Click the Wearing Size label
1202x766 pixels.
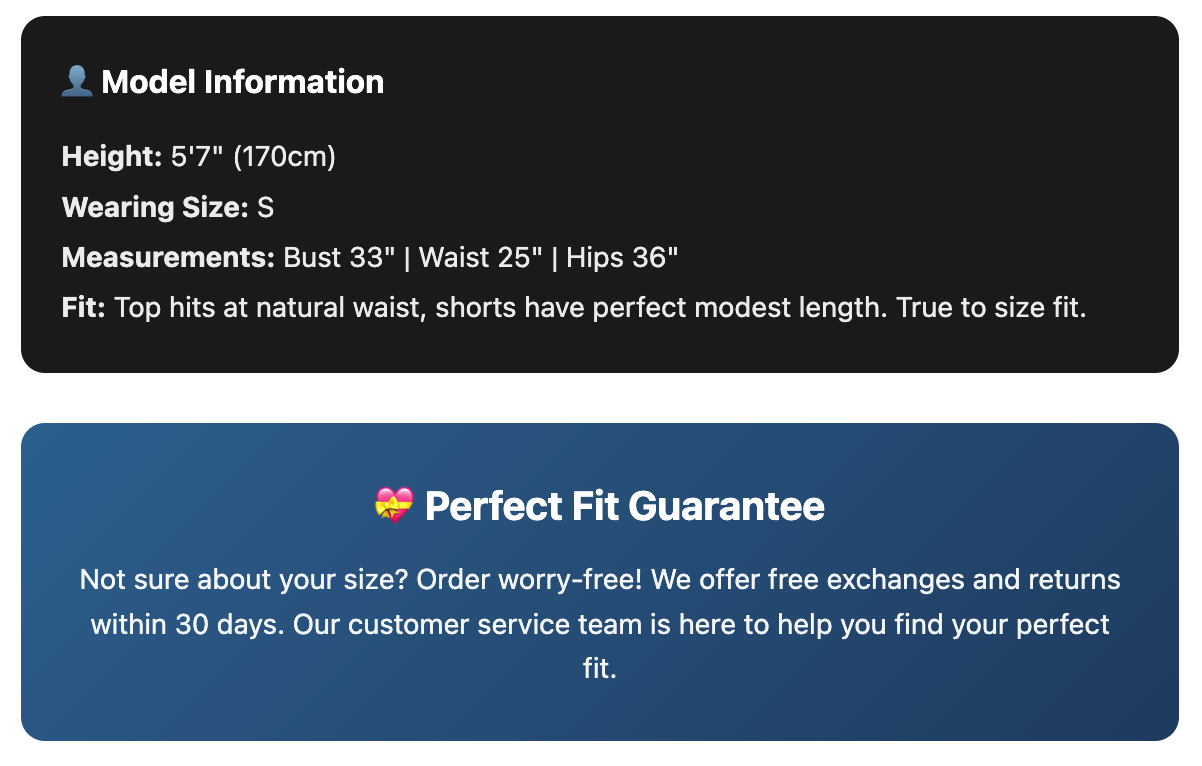point(154,208)
